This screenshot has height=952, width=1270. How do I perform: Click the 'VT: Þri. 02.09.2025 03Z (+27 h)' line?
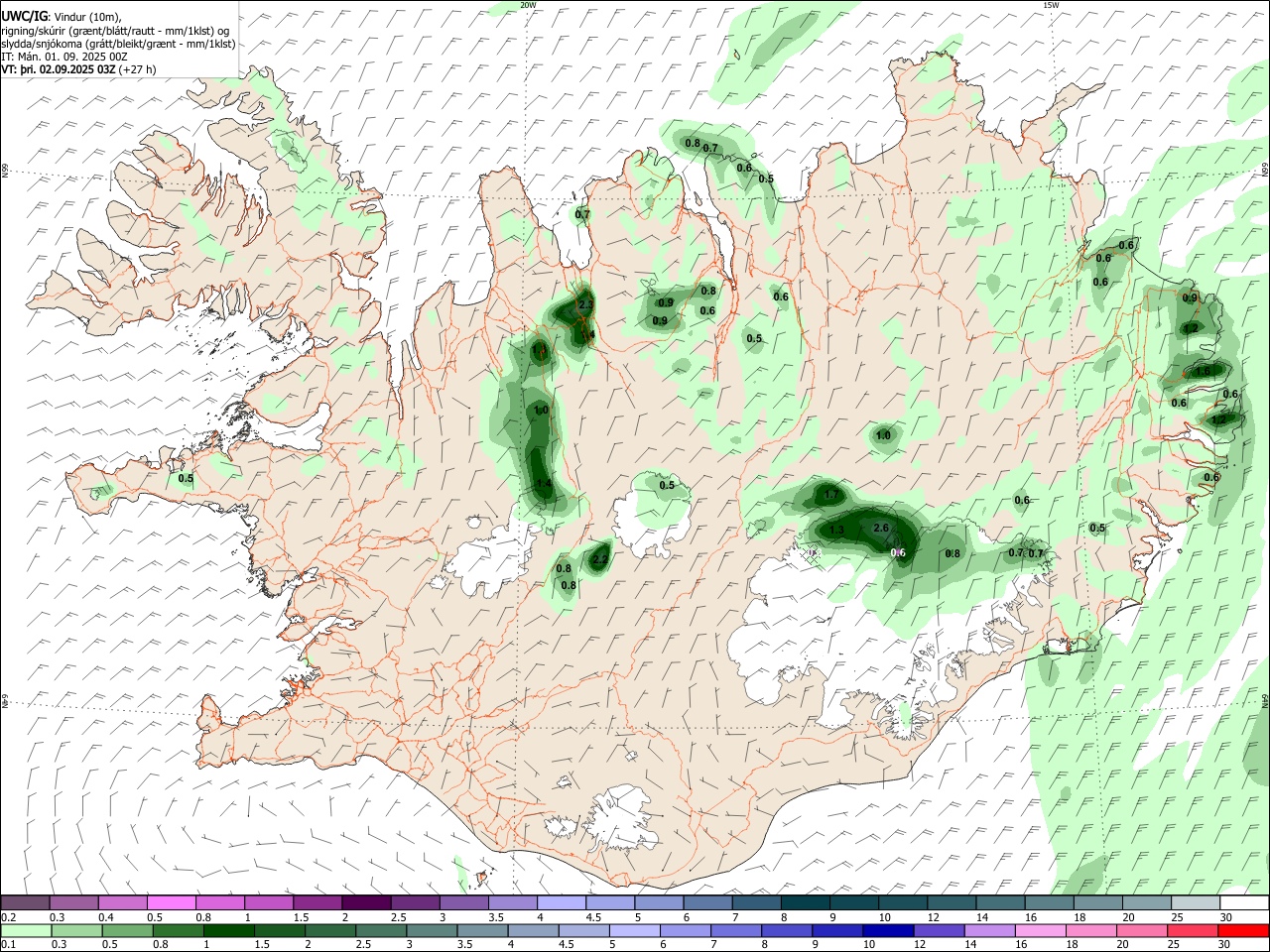[78, 69]
